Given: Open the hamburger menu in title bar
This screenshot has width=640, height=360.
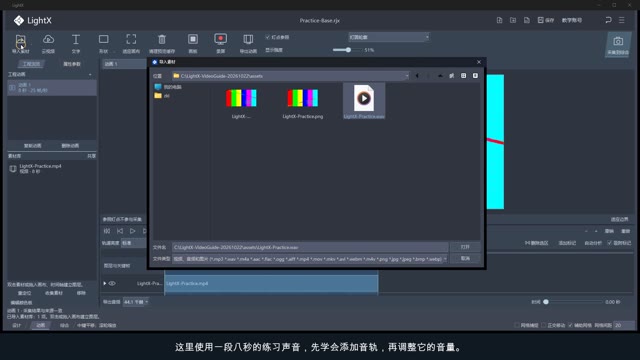Looking at the screenshot, I should (x=622, y=20).
